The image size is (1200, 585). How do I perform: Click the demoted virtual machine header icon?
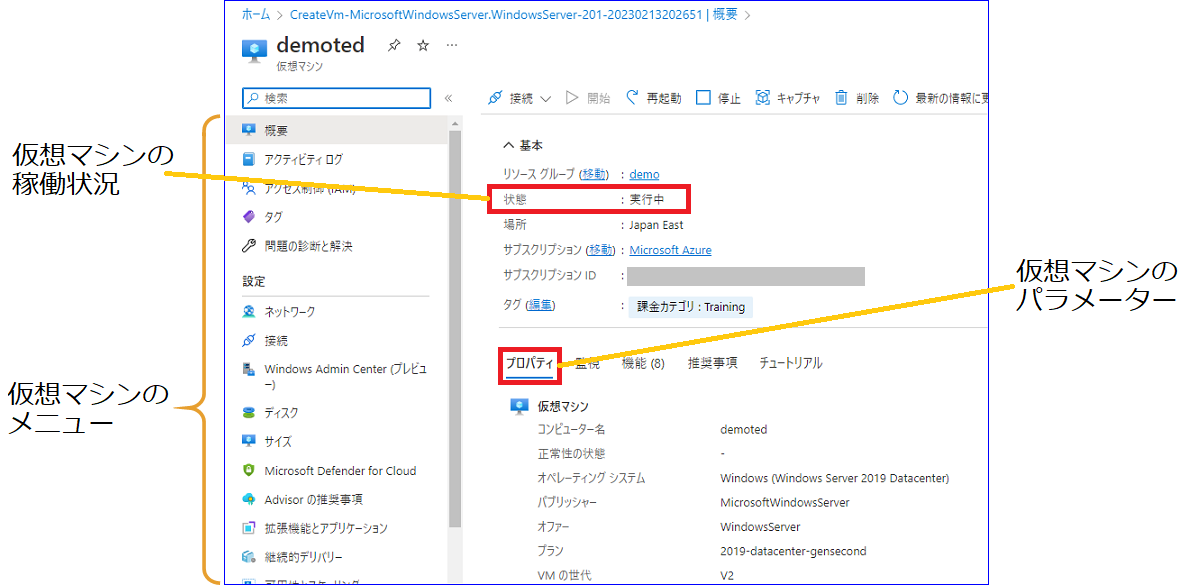(254, 50)
